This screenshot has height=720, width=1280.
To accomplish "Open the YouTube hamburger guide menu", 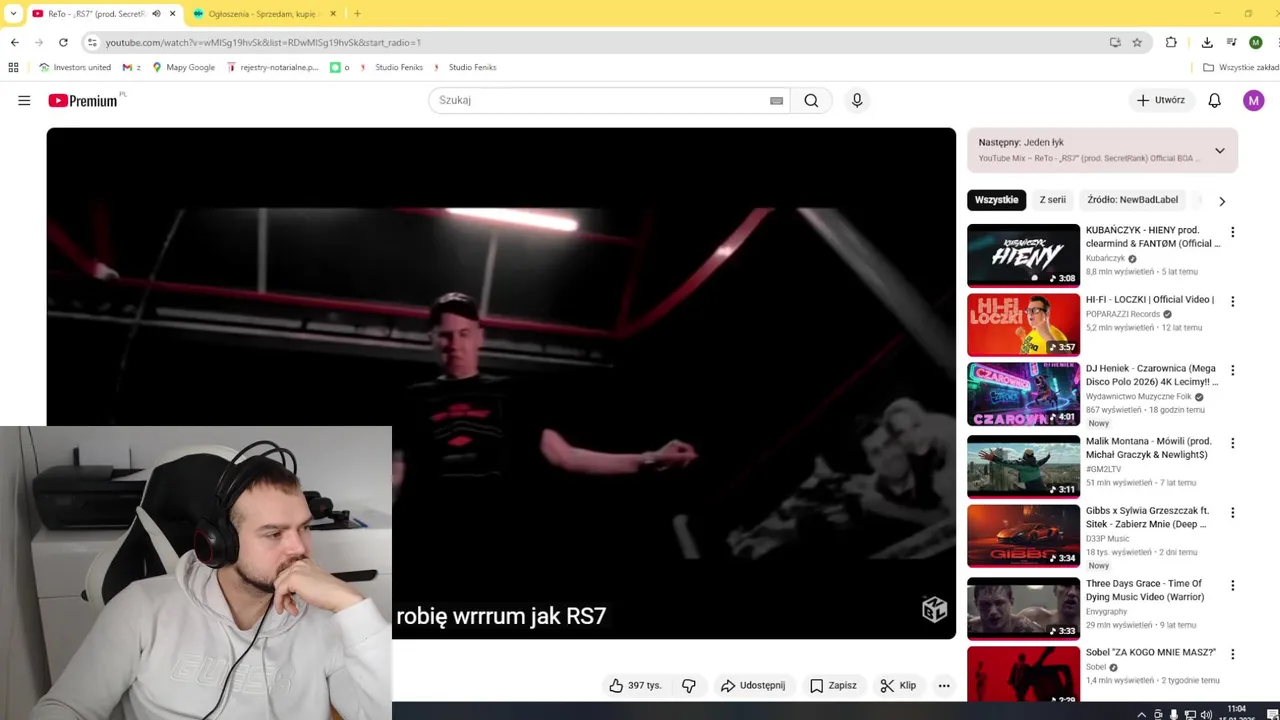I will 24,100.
